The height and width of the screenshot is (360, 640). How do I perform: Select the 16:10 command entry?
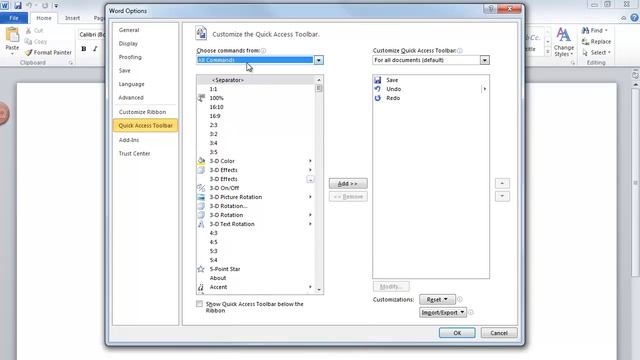[x=256, y=107]
